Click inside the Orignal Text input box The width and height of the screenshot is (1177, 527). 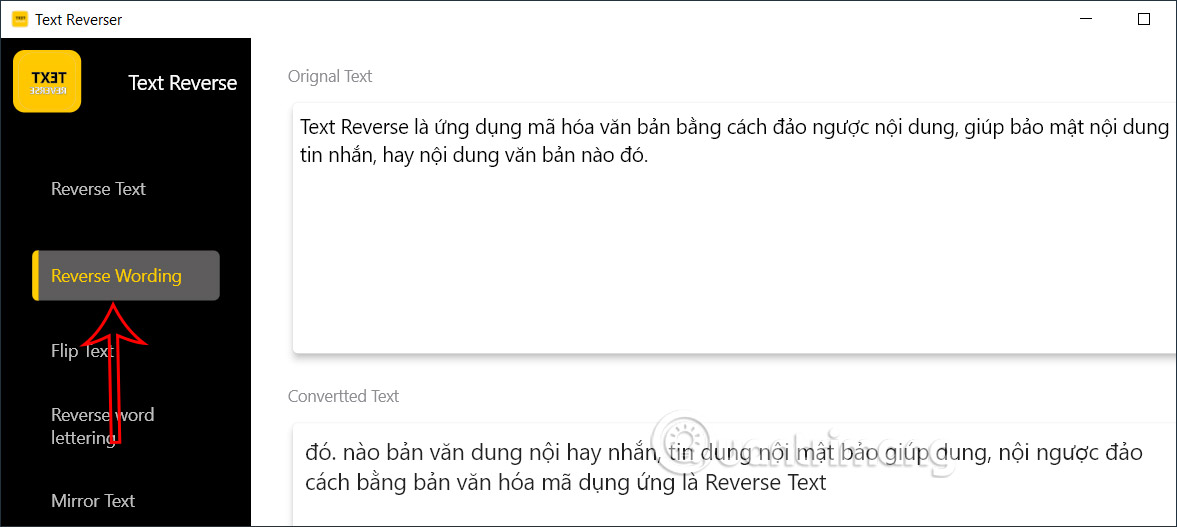[734, 227]
